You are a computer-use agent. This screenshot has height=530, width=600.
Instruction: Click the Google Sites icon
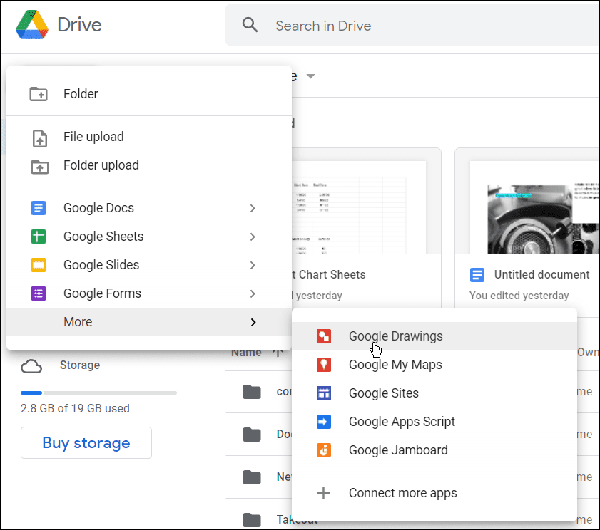tap(324, 393)
